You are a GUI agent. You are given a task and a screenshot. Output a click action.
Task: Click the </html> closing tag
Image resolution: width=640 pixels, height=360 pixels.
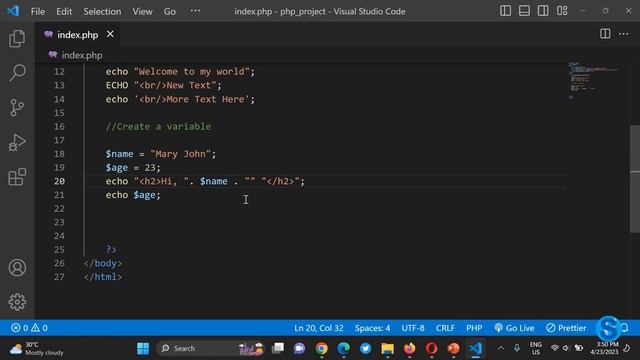point(102,277)
